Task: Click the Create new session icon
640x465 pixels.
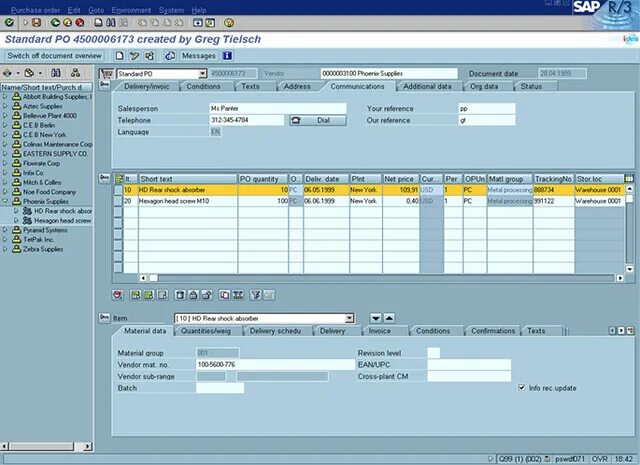Action: point(198,22)
